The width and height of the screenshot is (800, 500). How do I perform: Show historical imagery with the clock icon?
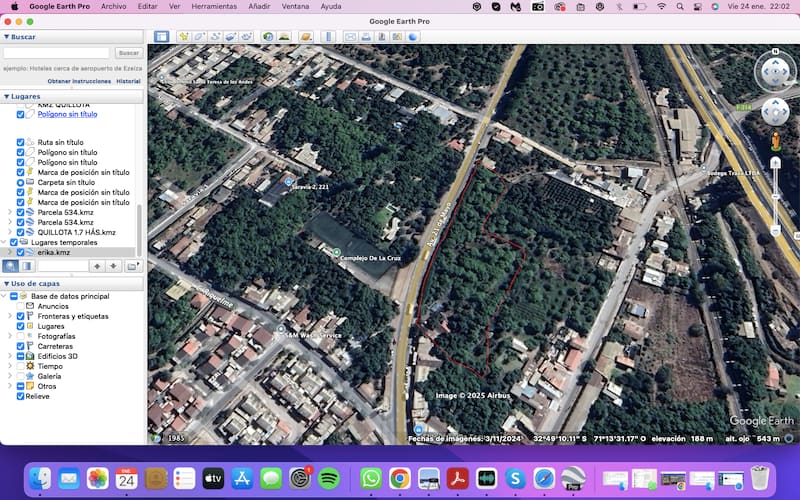268,37
